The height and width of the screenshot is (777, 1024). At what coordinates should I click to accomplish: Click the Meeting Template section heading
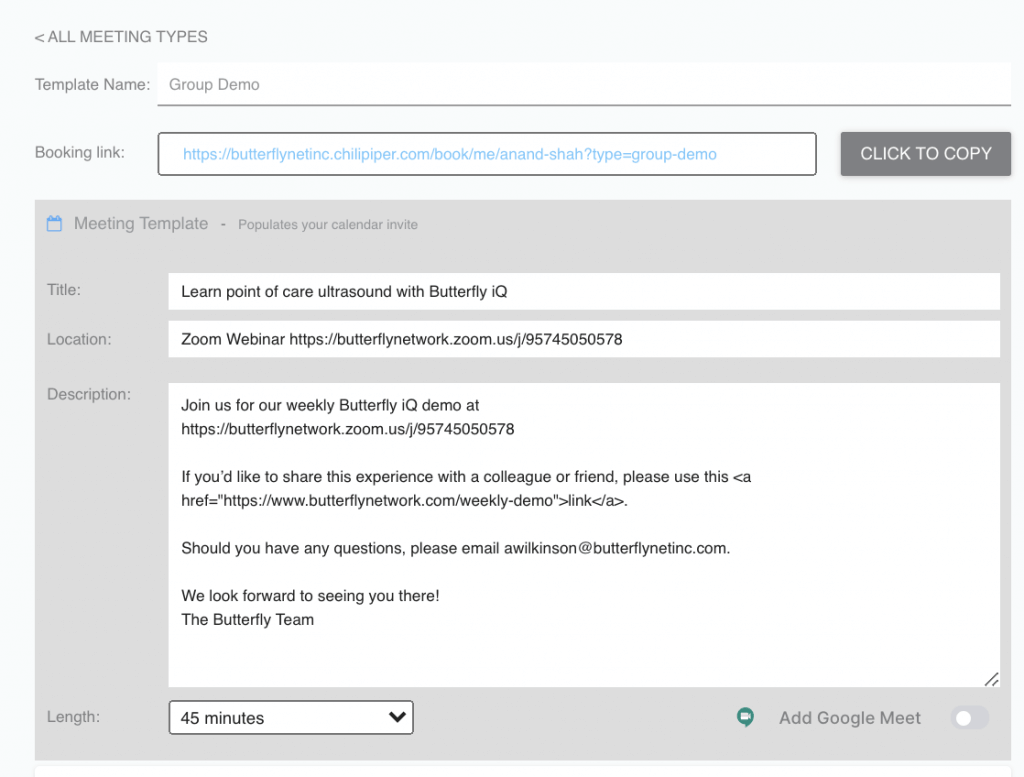(x=141, y=224)
